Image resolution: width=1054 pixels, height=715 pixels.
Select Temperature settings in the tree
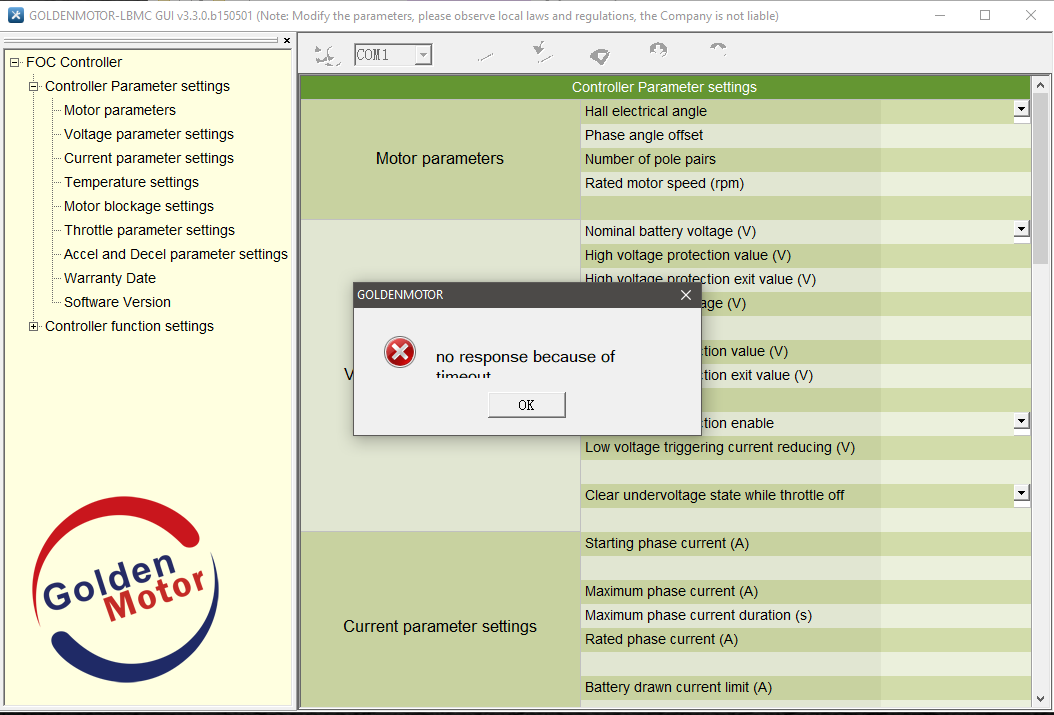click(x=131, y=182)
